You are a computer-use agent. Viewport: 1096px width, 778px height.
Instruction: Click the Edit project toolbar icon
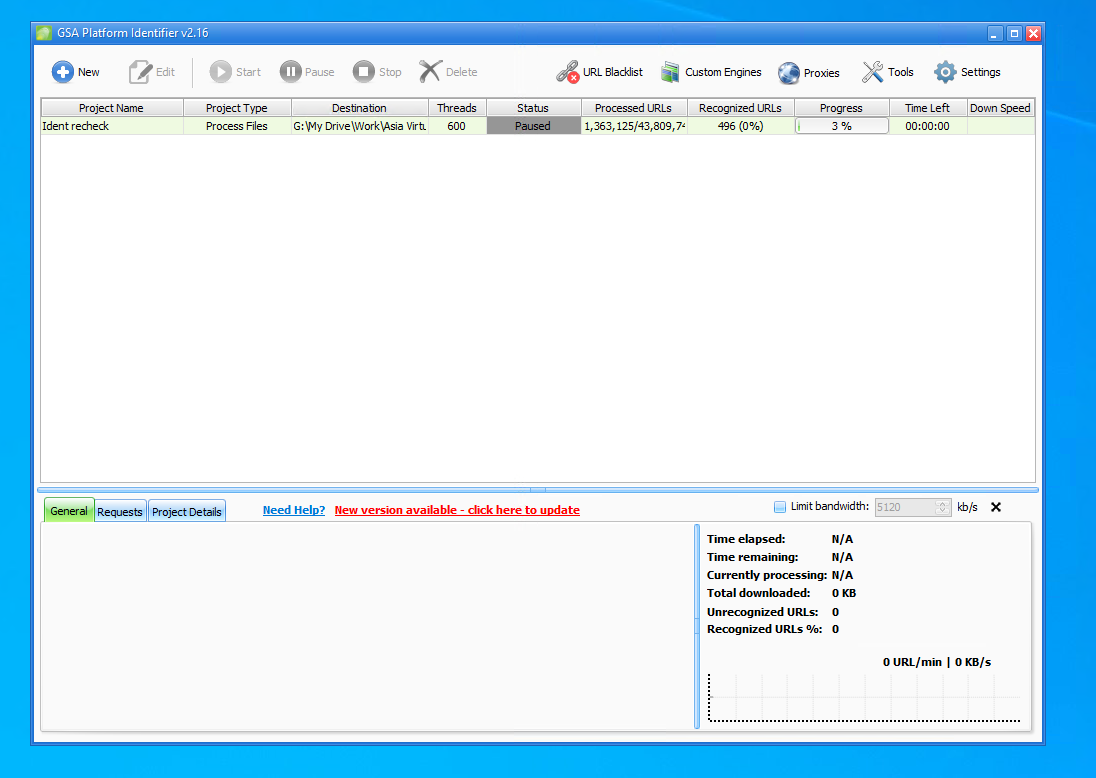140,72
